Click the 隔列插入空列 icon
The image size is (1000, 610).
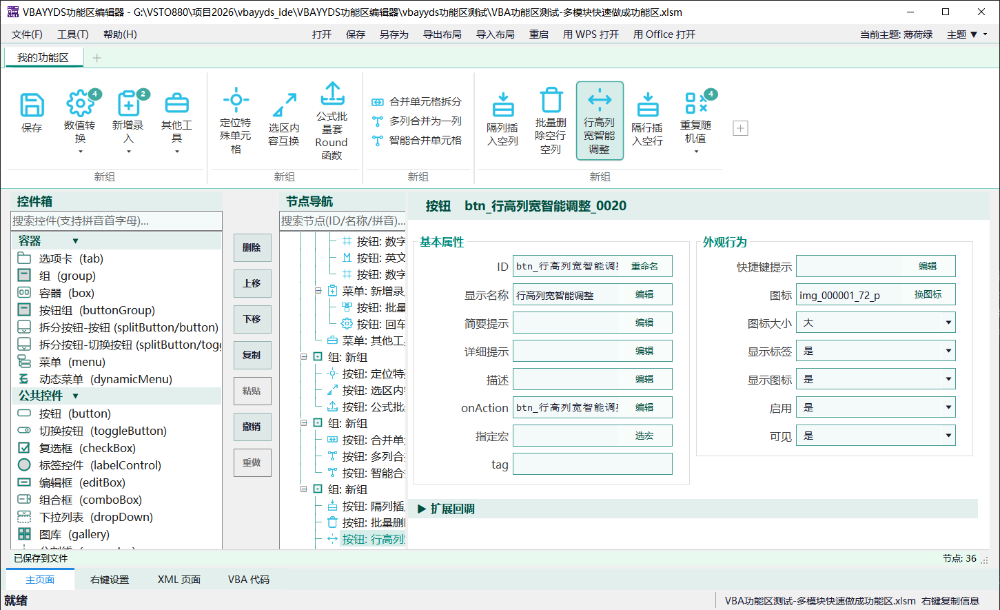pos(503,105)
